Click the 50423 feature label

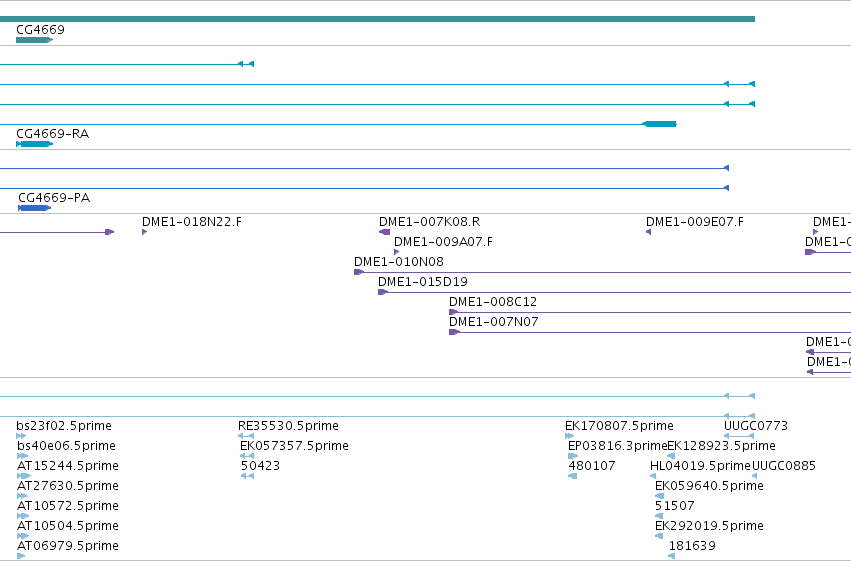(261, 466)
